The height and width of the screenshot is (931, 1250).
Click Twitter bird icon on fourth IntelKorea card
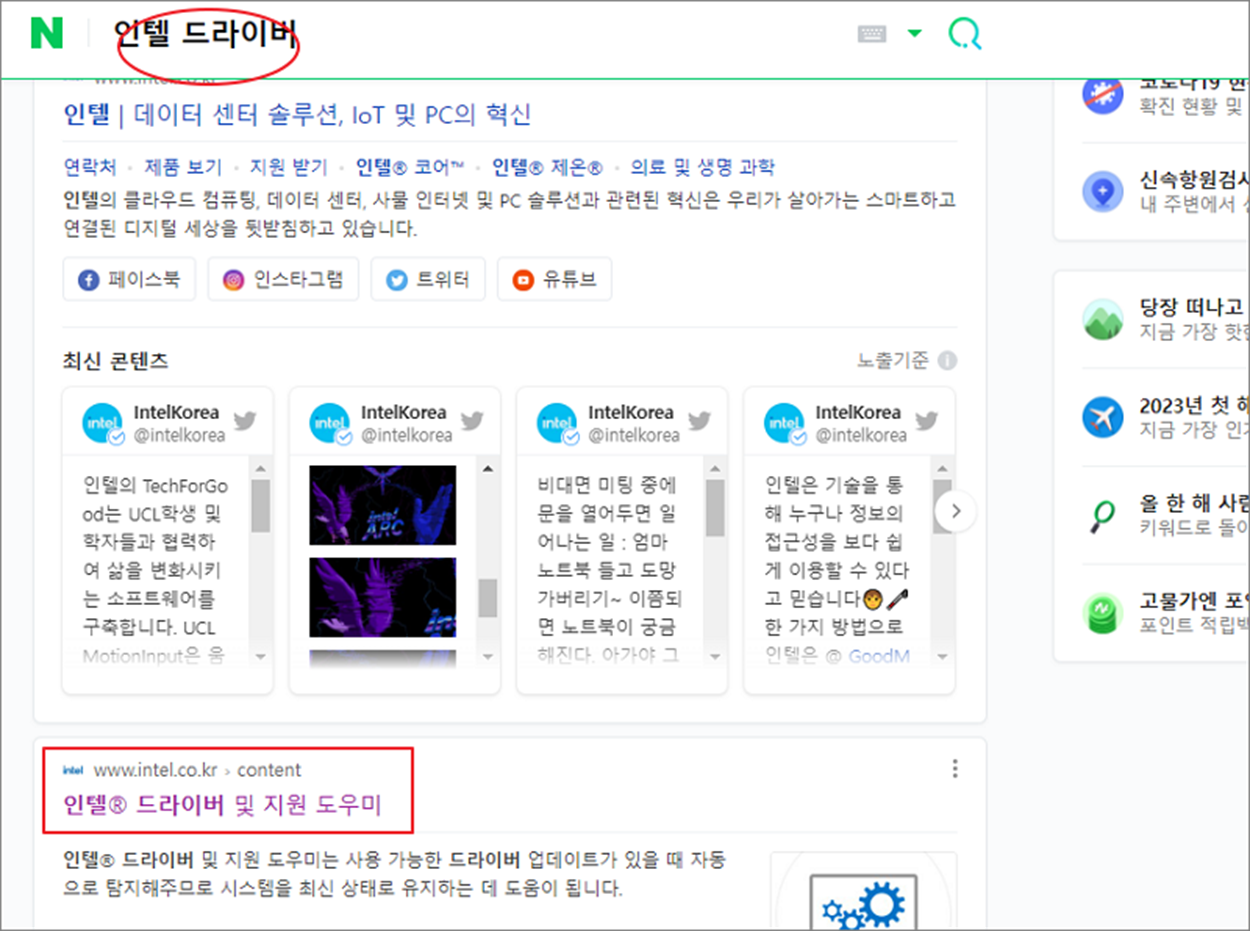click(x=926, y=421)
